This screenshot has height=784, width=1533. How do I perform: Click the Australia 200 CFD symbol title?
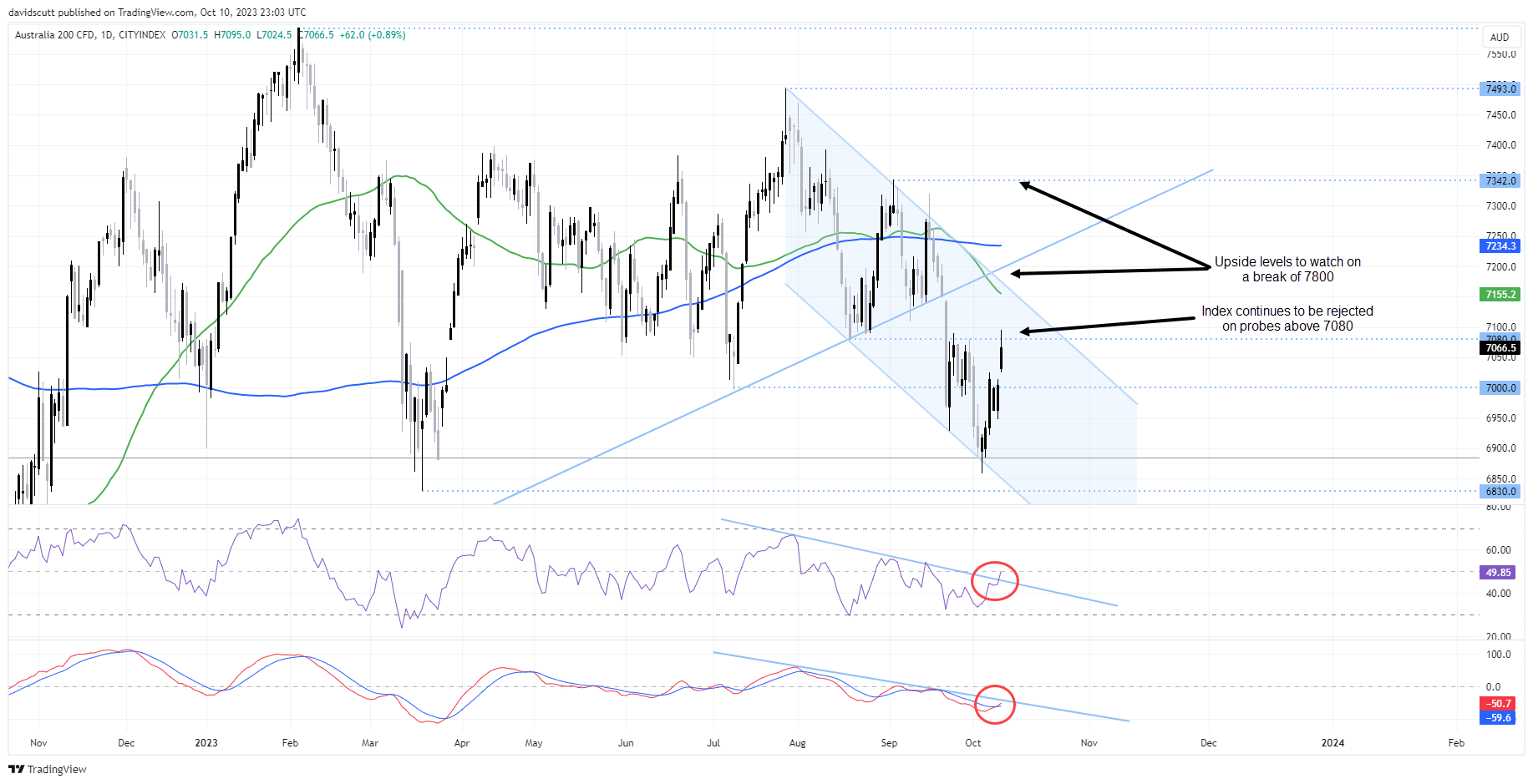[55, 35]
